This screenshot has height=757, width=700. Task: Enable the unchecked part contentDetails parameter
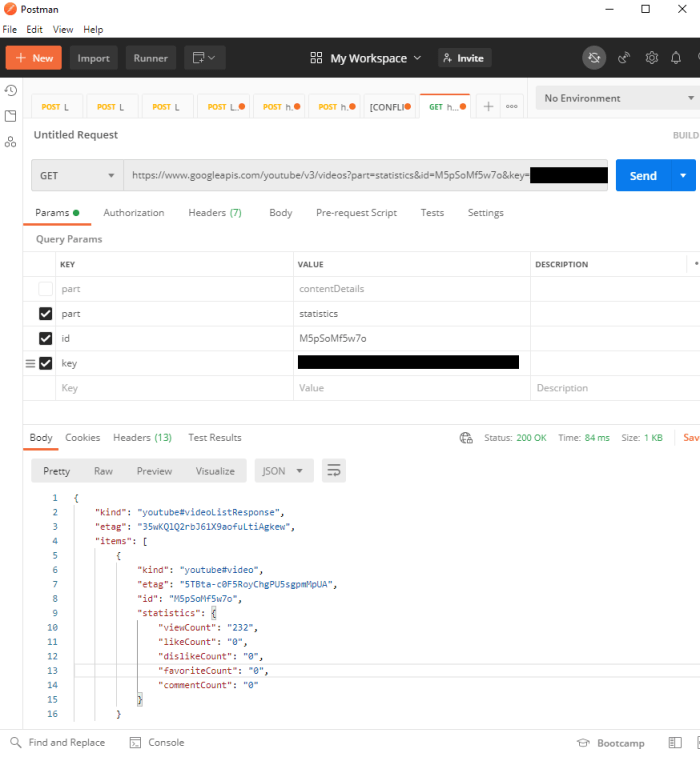pos(45,289)
